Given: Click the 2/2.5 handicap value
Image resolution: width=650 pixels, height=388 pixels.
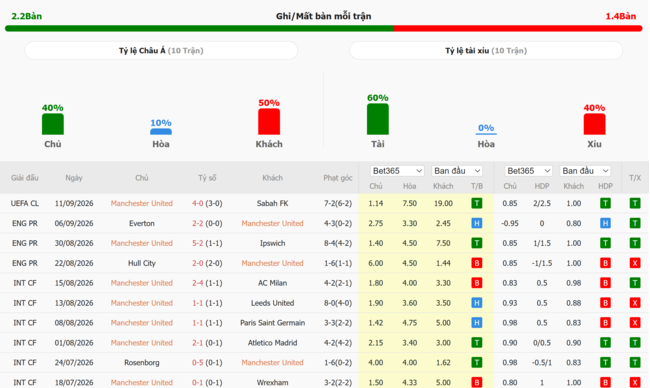Looking at the screenshot, I should (x=542, y=204).
